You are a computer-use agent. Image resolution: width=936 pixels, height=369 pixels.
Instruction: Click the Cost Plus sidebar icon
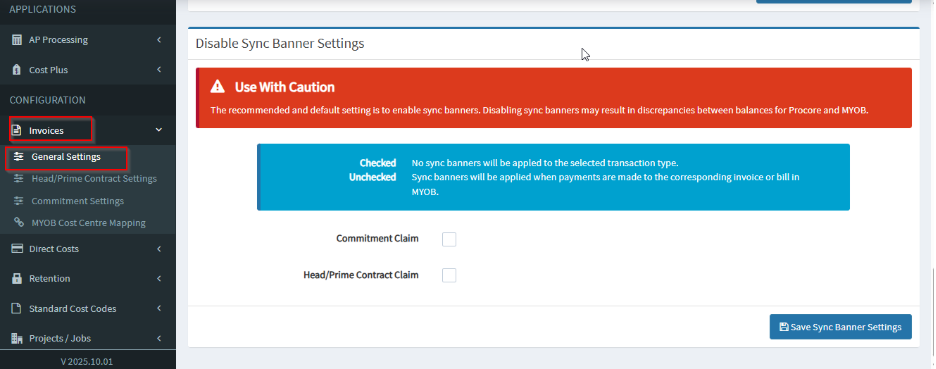click(17, 70)
